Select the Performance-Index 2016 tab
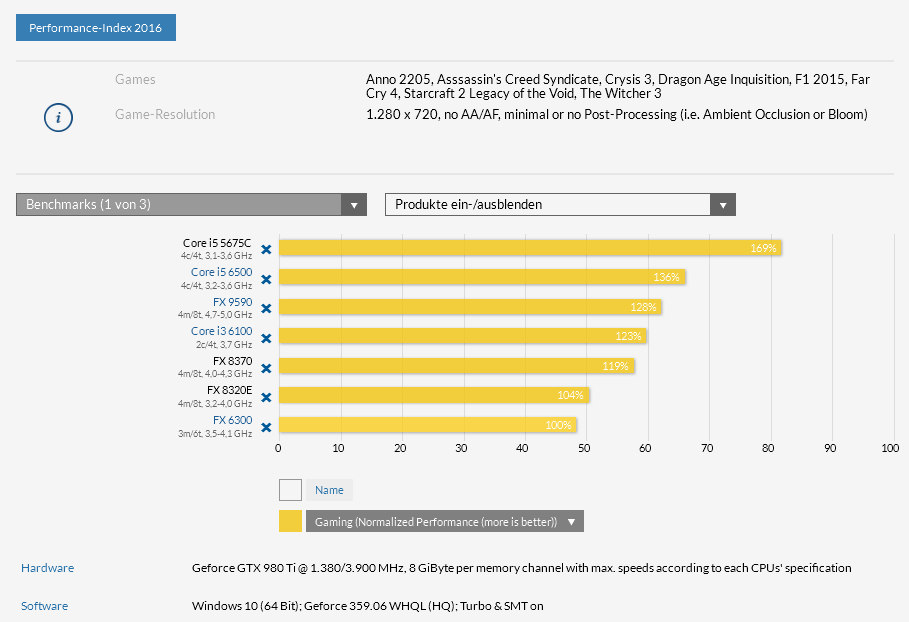Image resolution: width=909 pixels, height=622 pixels. click(96, 28)
